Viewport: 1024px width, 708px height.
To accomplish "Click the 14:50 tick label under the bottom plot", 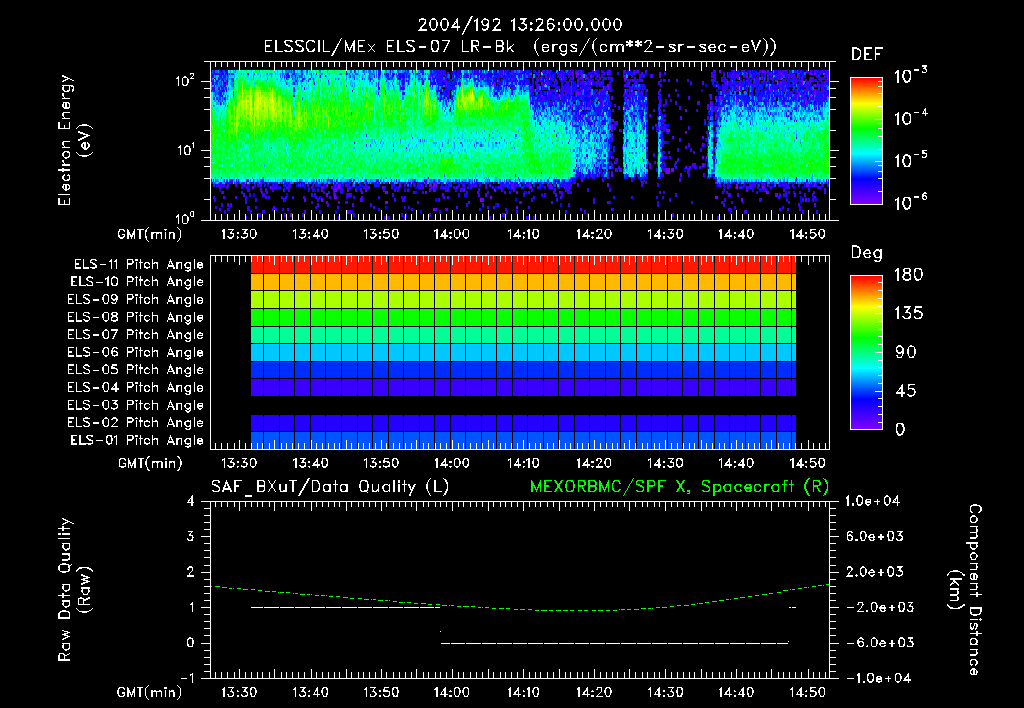I will [807, 692].
